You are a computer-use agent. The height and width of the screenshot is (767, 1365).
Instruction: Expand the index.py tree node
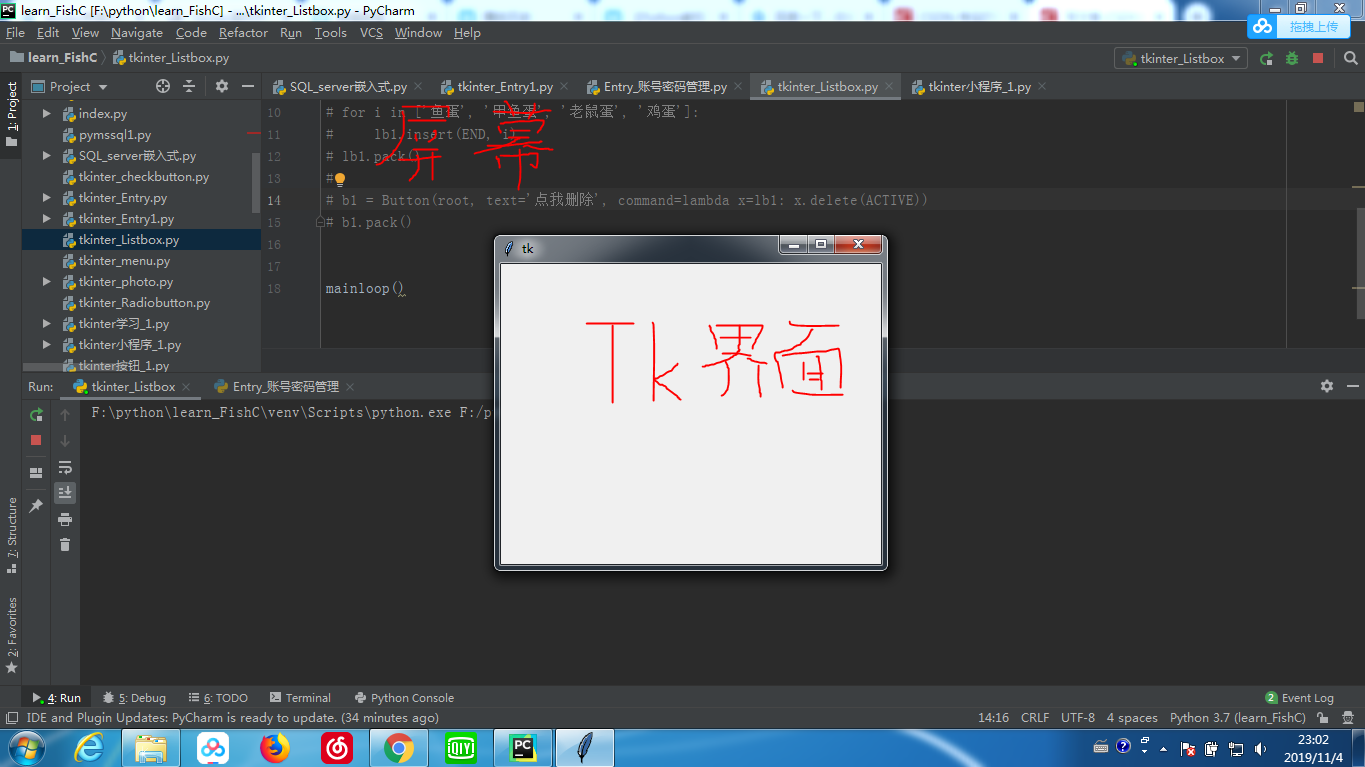click(x=46, y=114)
